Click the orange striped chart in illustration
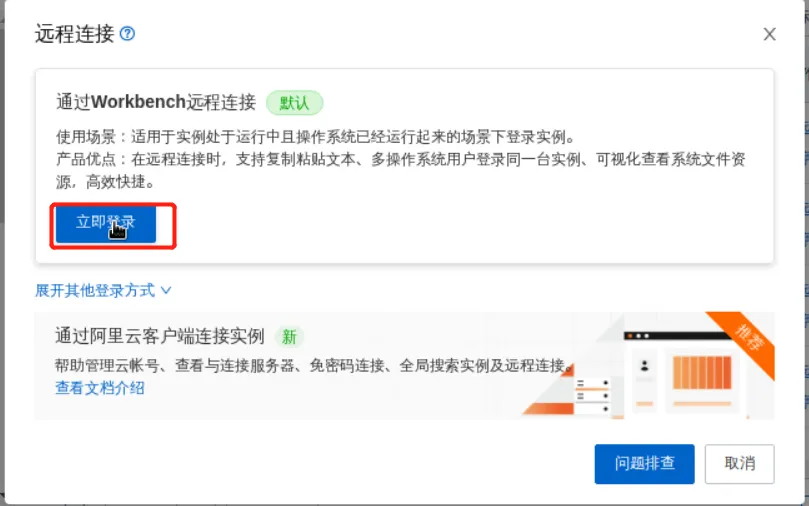Image resolution: width=809 pixels, height=506 pixels. click(x=702, y=372)
